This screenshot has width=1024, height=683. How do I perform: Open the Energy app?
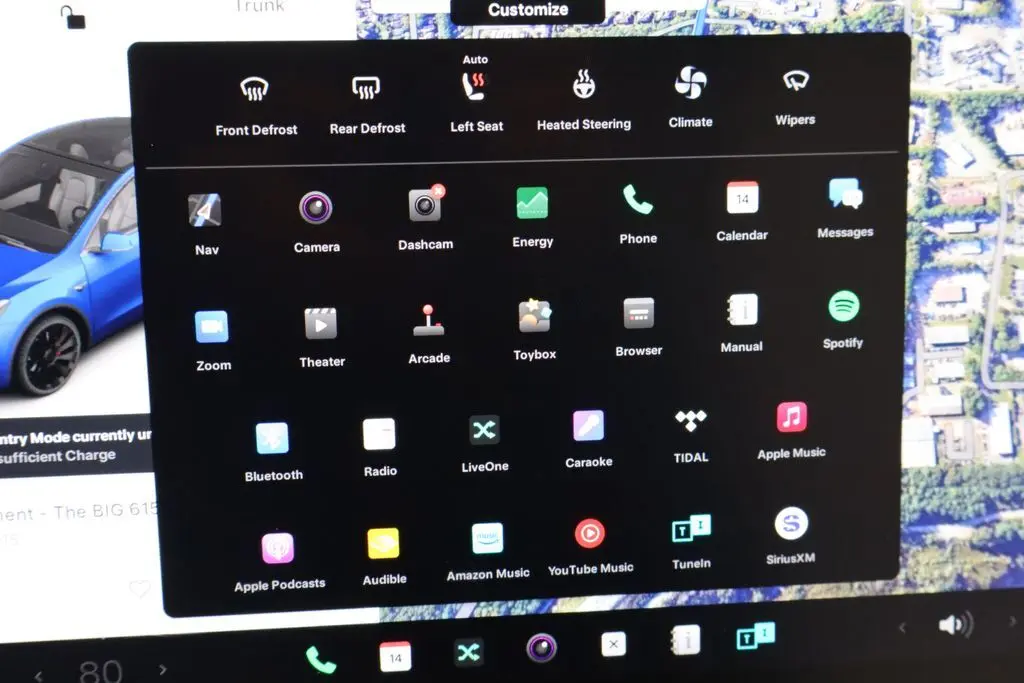[532, 217]
